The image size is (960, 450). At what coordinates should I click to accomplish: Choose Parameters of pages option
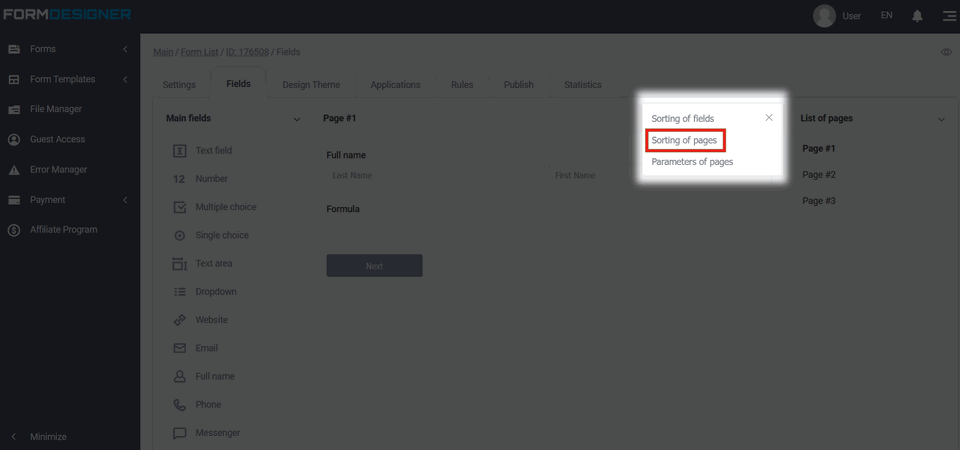pos(692,162)
